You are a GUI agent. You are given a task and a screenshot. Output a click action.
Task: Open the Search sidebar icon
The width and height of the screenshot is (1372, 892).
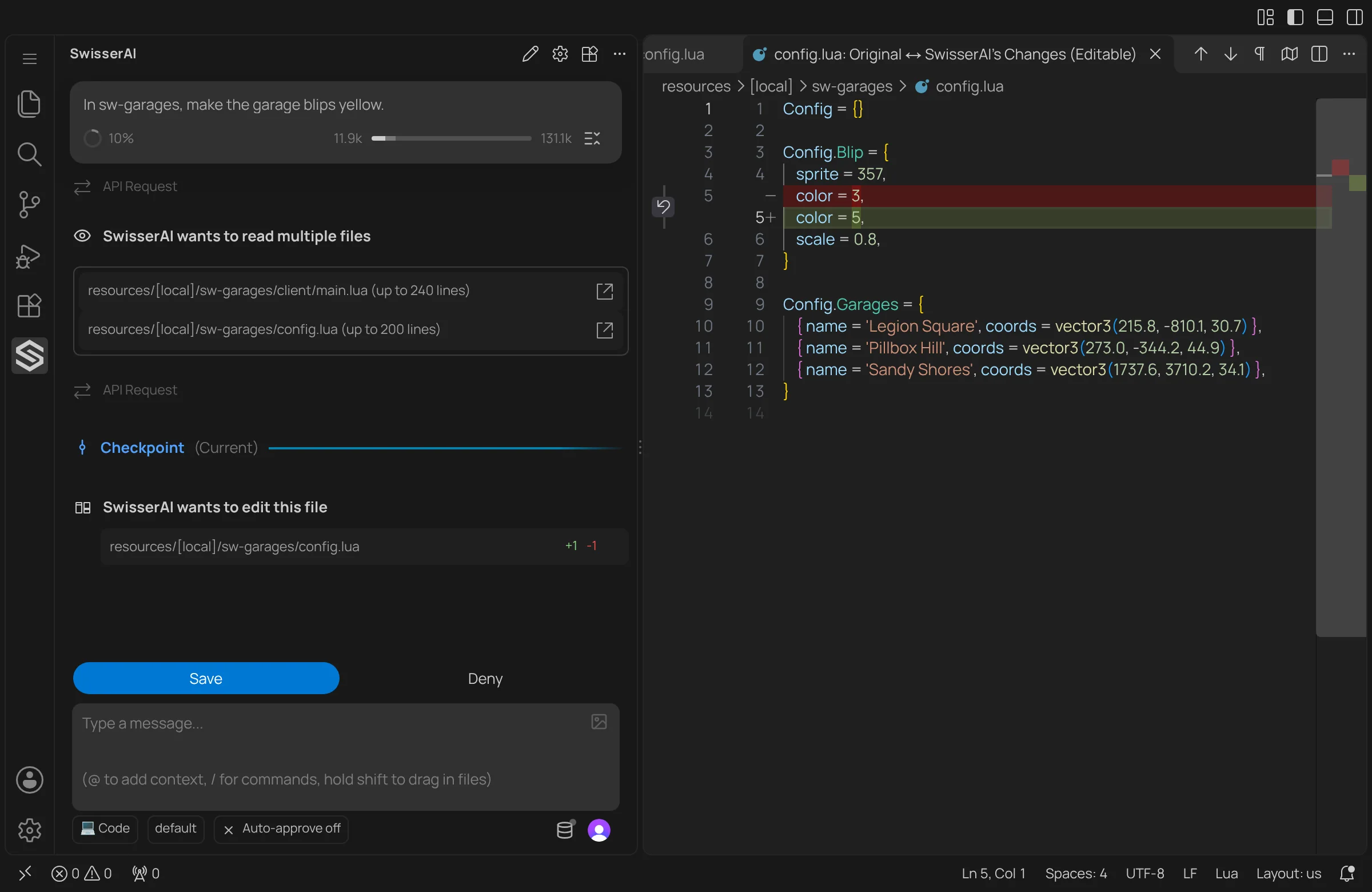coord(29,154)
